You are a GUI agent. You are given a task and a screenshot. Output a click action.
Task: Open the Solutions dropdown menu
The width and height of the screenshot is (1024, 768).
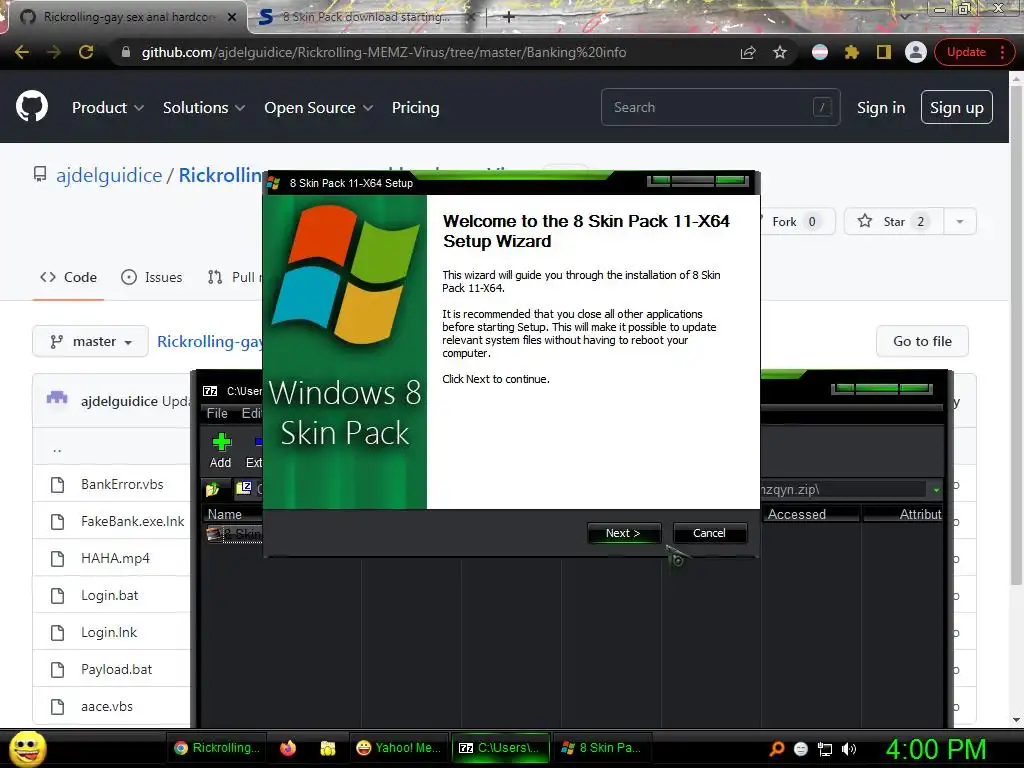point(204,108)
